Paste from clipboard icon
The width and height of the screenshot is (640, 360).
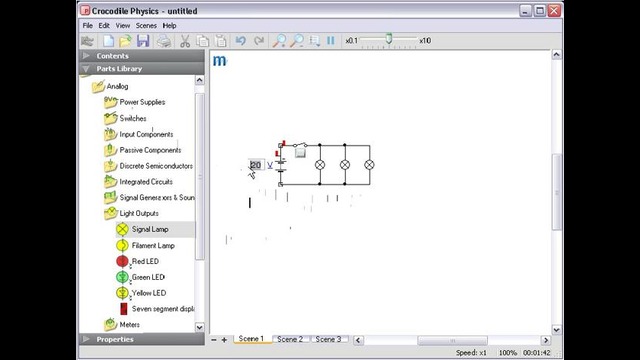(x=221, y=41)
